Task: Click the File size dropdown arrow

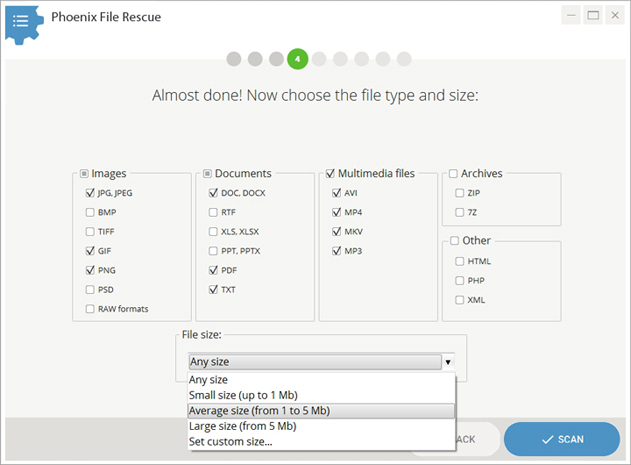Action: tap(448, 362)
